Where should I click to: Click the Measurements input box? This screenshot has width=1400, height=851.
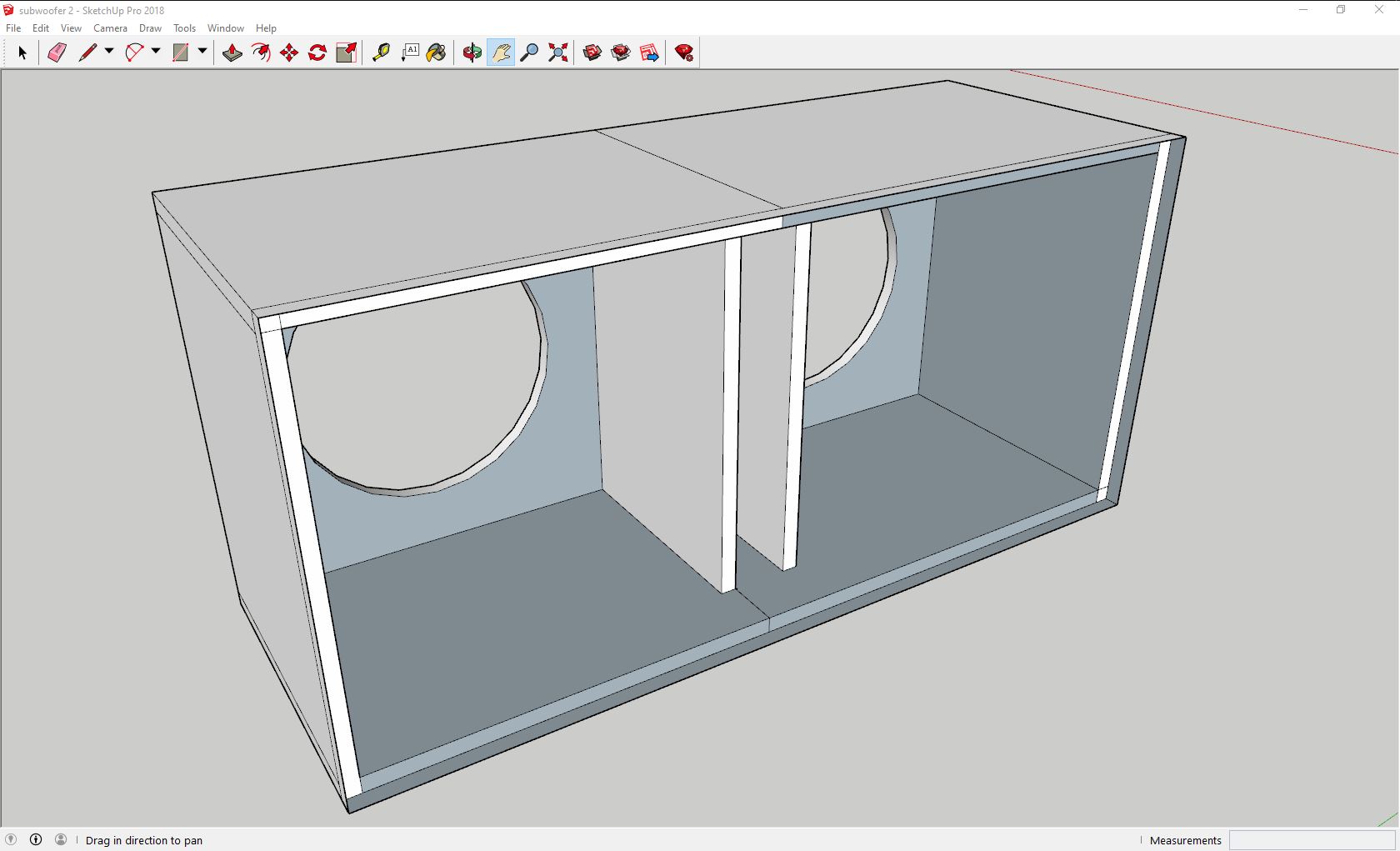click(x=1311, y=840)
